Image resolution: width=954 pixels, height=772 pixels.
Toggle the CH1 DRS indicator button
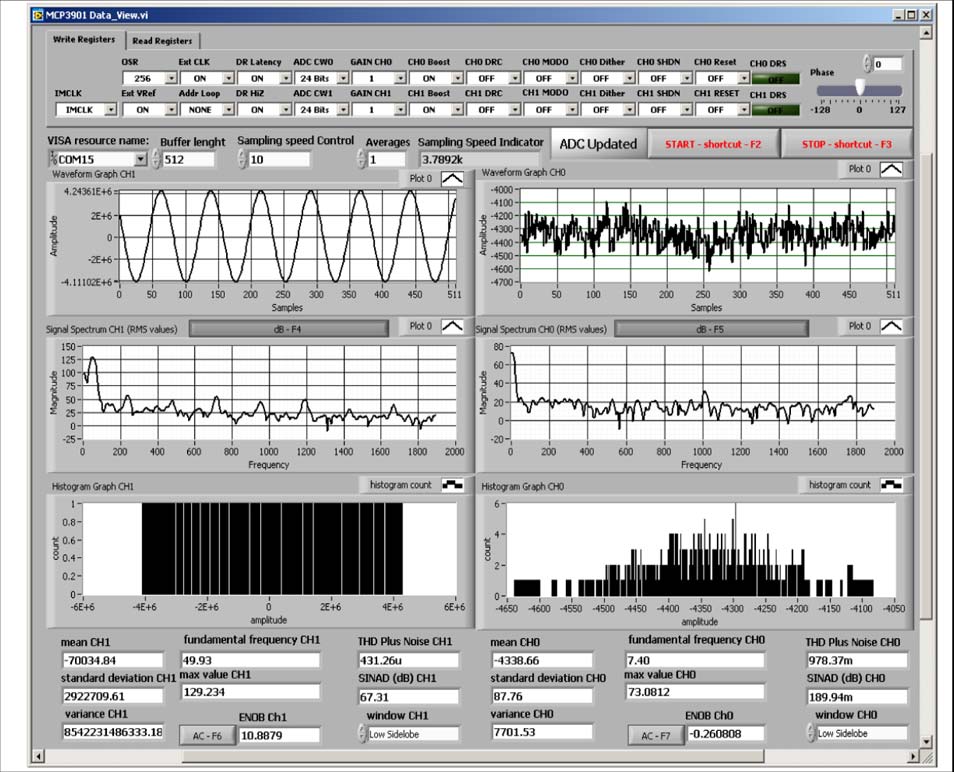coord(775,110)
